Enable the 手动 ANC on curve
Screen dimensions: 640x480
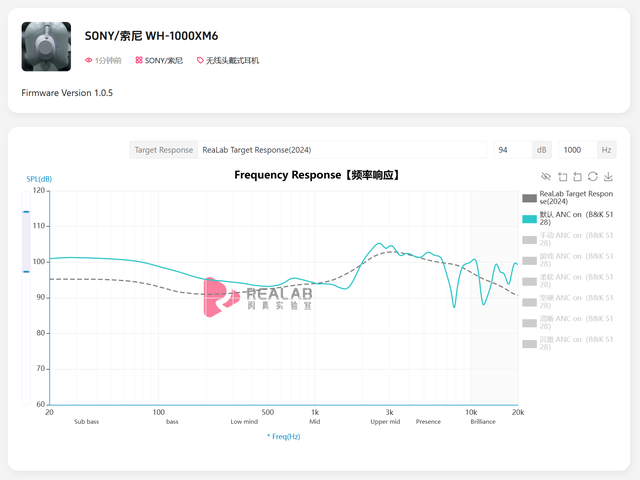coord(529,239)
